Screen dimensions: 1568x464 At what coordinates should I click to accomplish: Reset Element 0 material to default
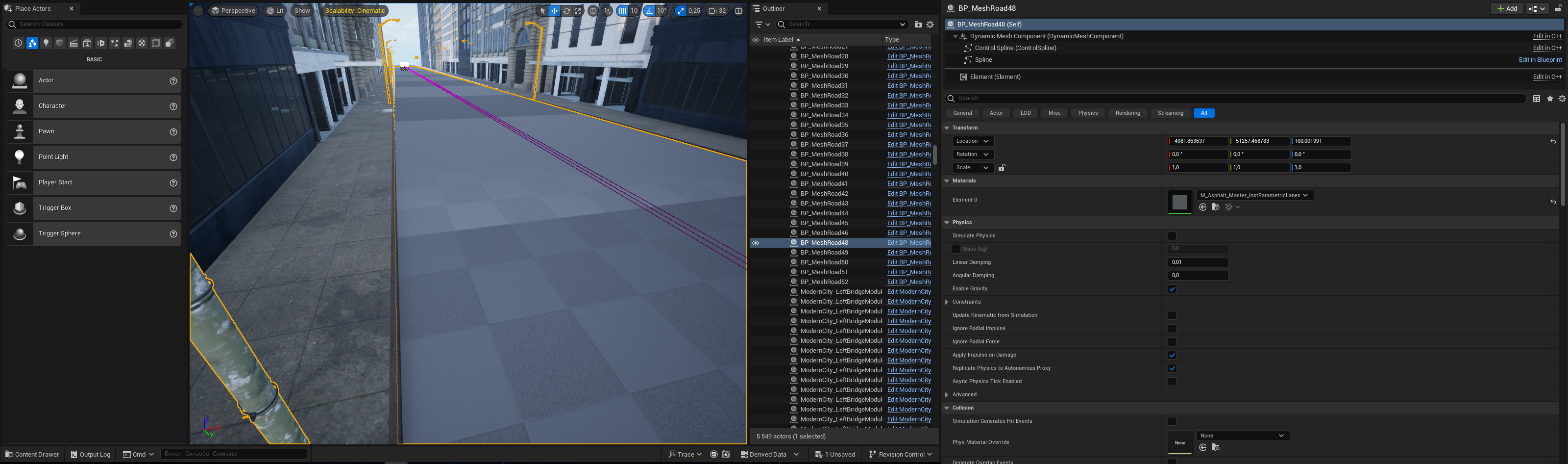click(1553, 202)
